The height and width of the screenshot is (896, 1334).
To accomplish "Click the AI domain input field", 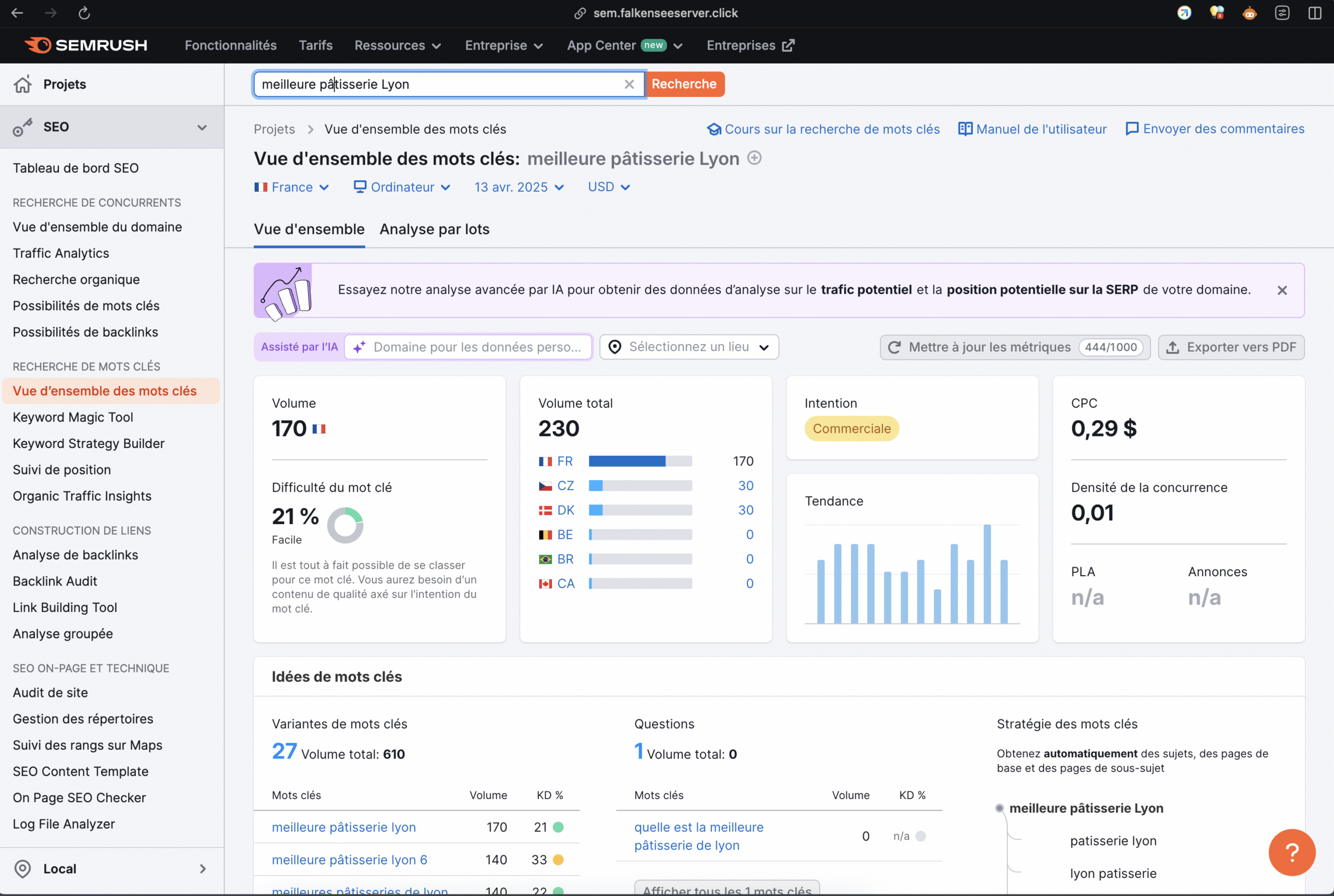I will [476, 347].
